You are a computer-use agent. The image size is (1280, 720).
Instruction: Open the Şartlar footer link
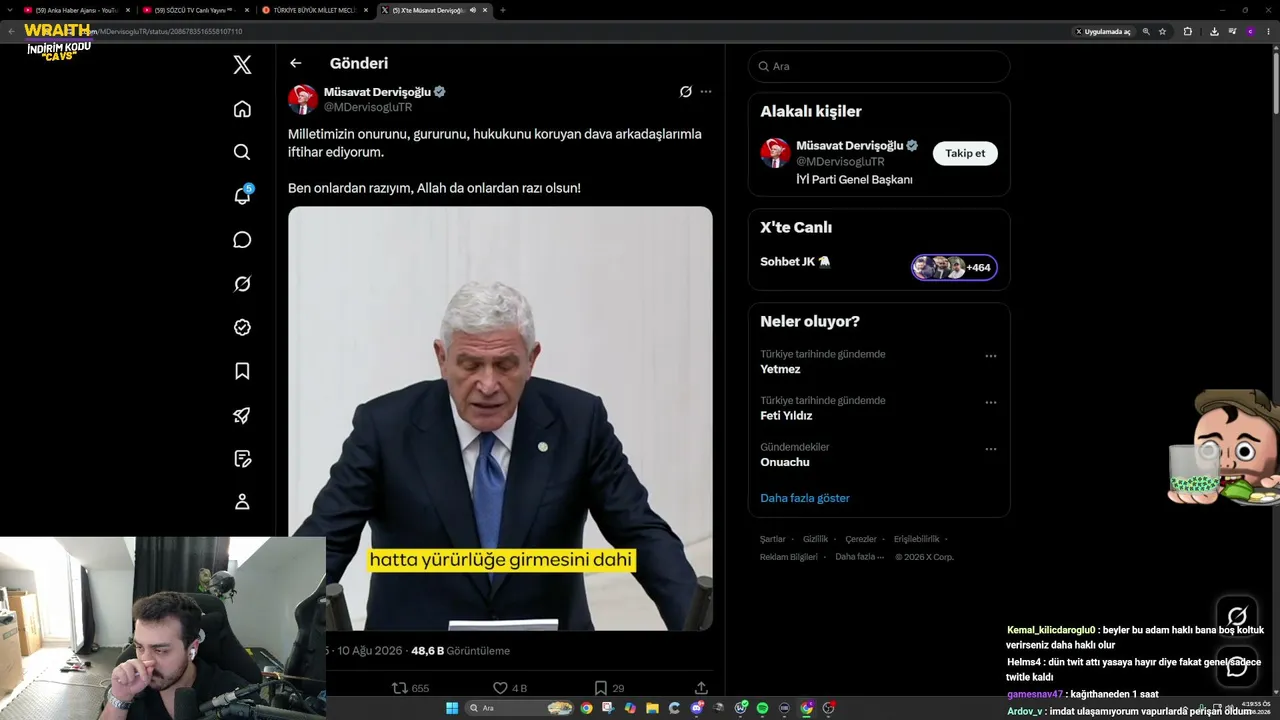click(773, 539)
